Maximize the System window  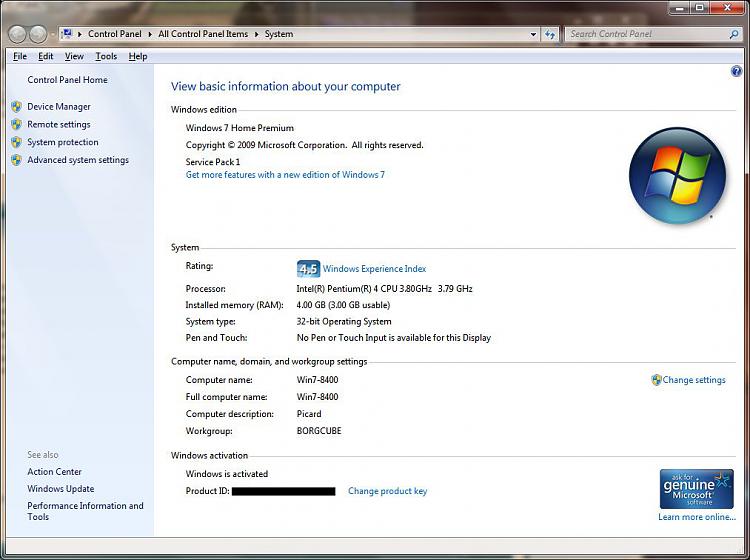(x=700, y=8)
